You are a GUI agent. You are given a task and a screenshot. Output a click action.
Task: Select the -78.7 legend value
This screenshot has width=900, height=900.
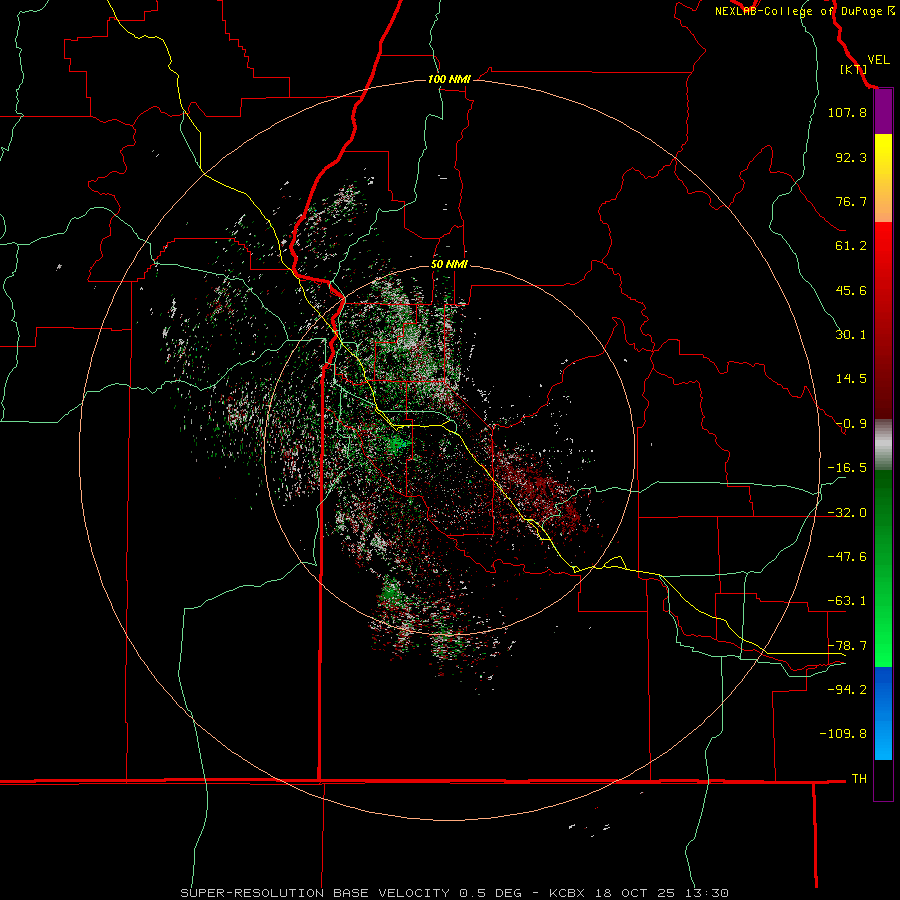coord(847,646)
